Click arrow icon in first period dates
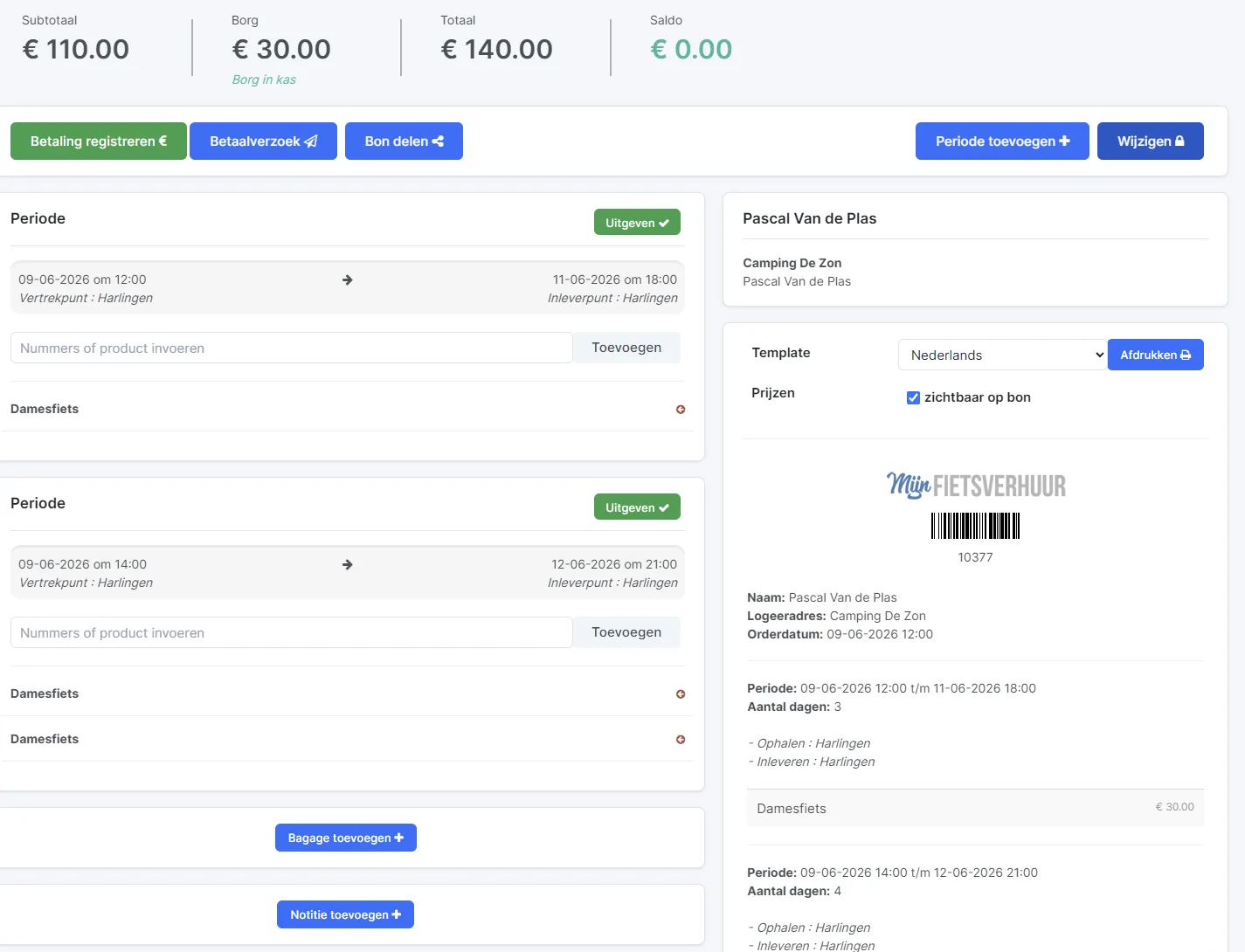This screenshot has height=952, width=1245. [348, 280]
